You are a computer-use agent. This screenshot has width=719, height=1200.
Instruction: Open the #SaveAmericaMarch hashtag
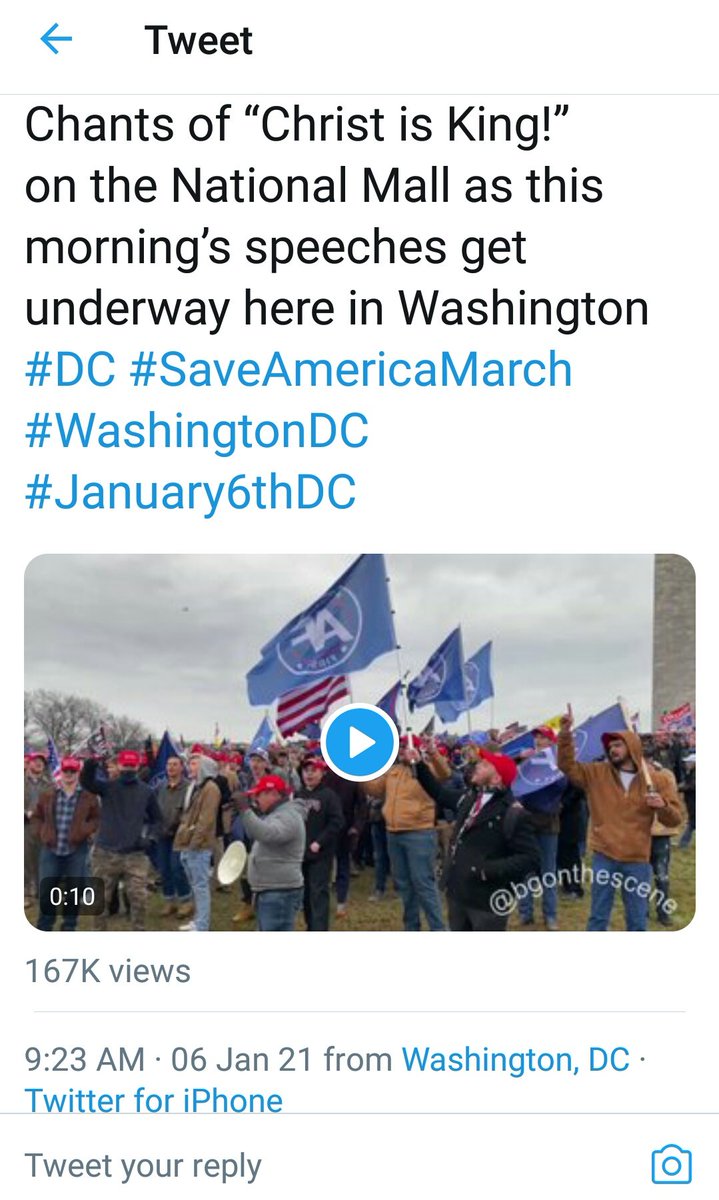tap(351, 370)
